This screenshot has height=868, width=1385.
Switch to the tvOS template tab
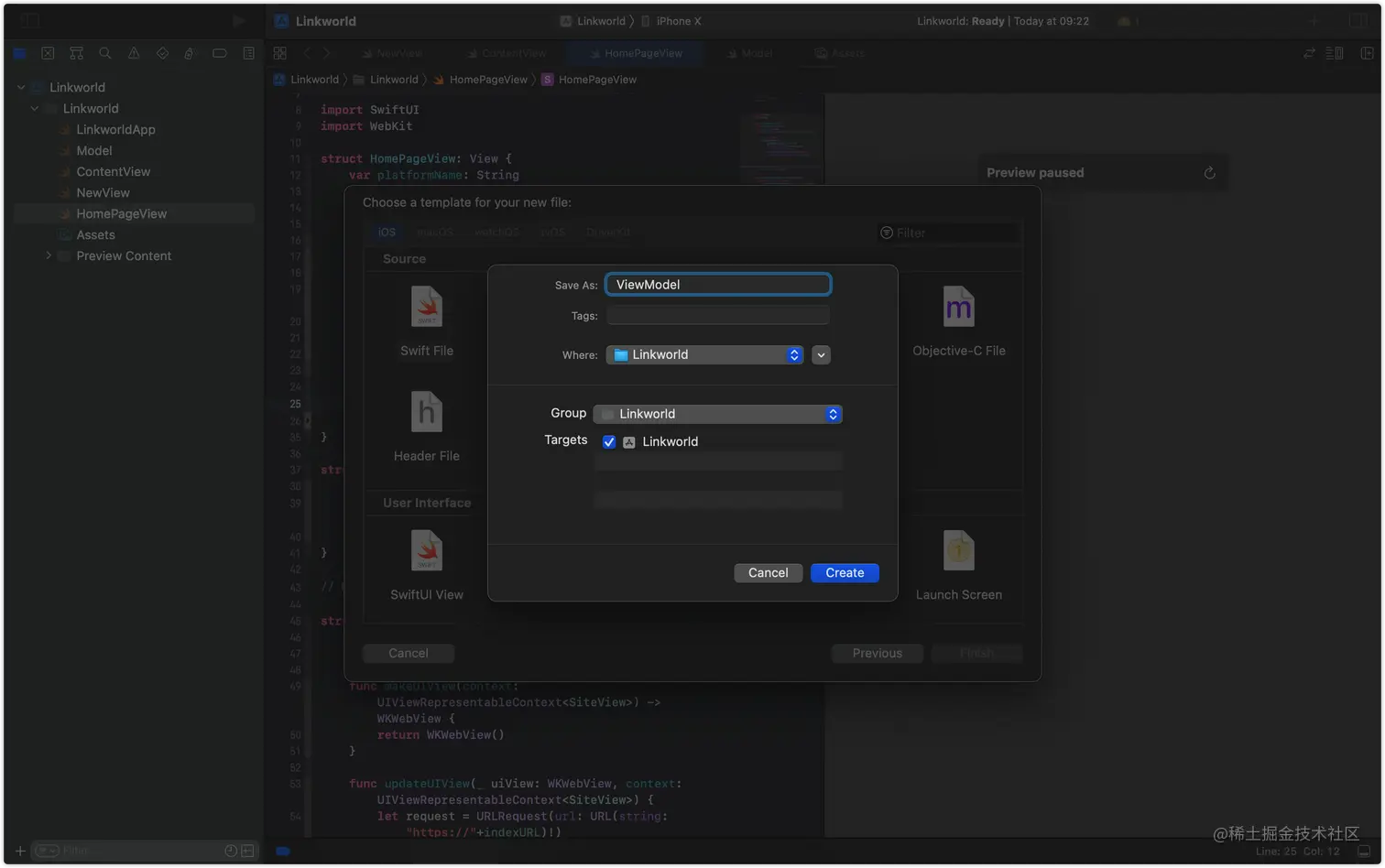552,233
